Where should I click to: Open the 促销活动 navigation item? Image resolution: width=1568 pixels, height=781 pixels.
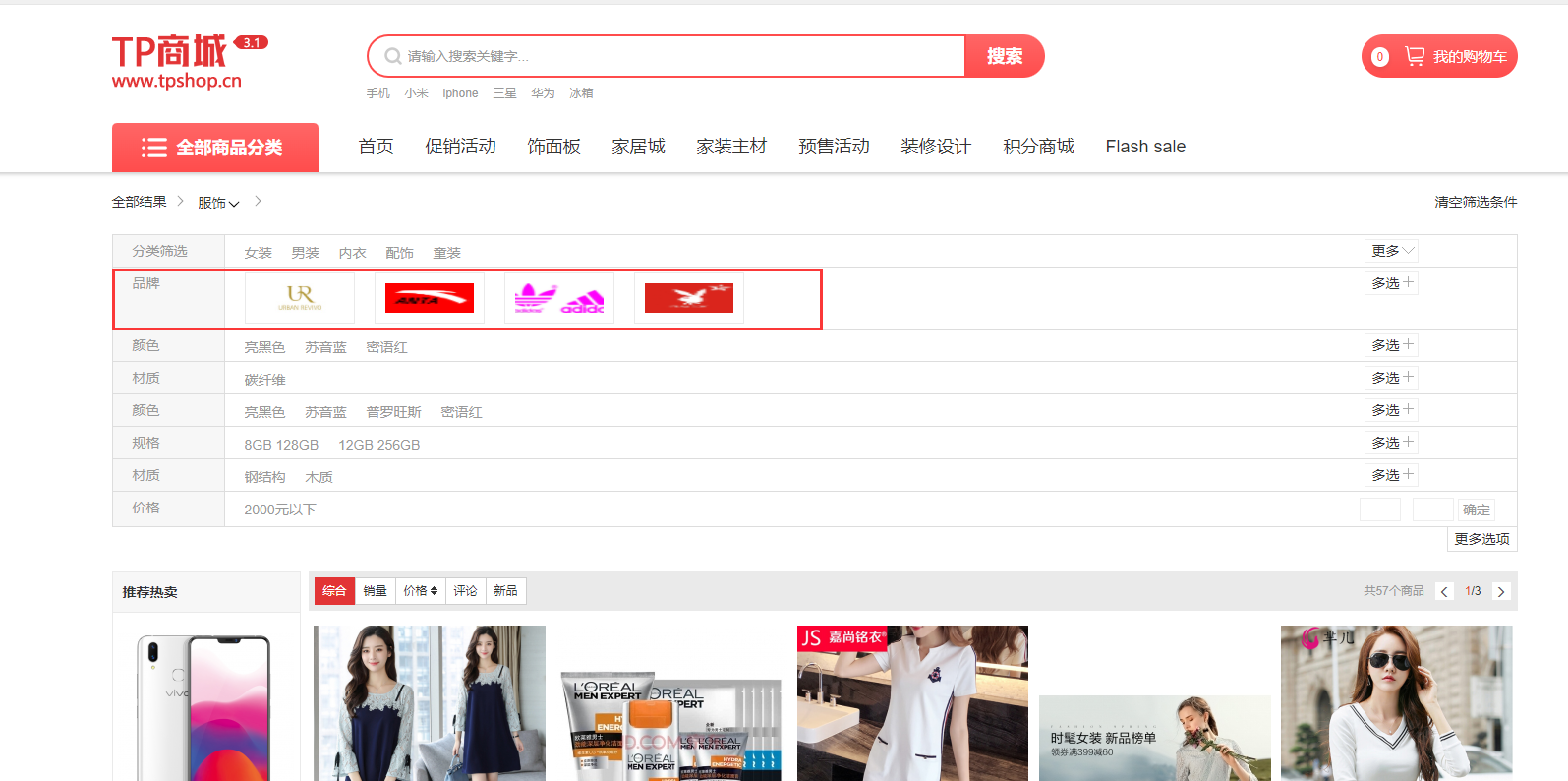[460, 147]
